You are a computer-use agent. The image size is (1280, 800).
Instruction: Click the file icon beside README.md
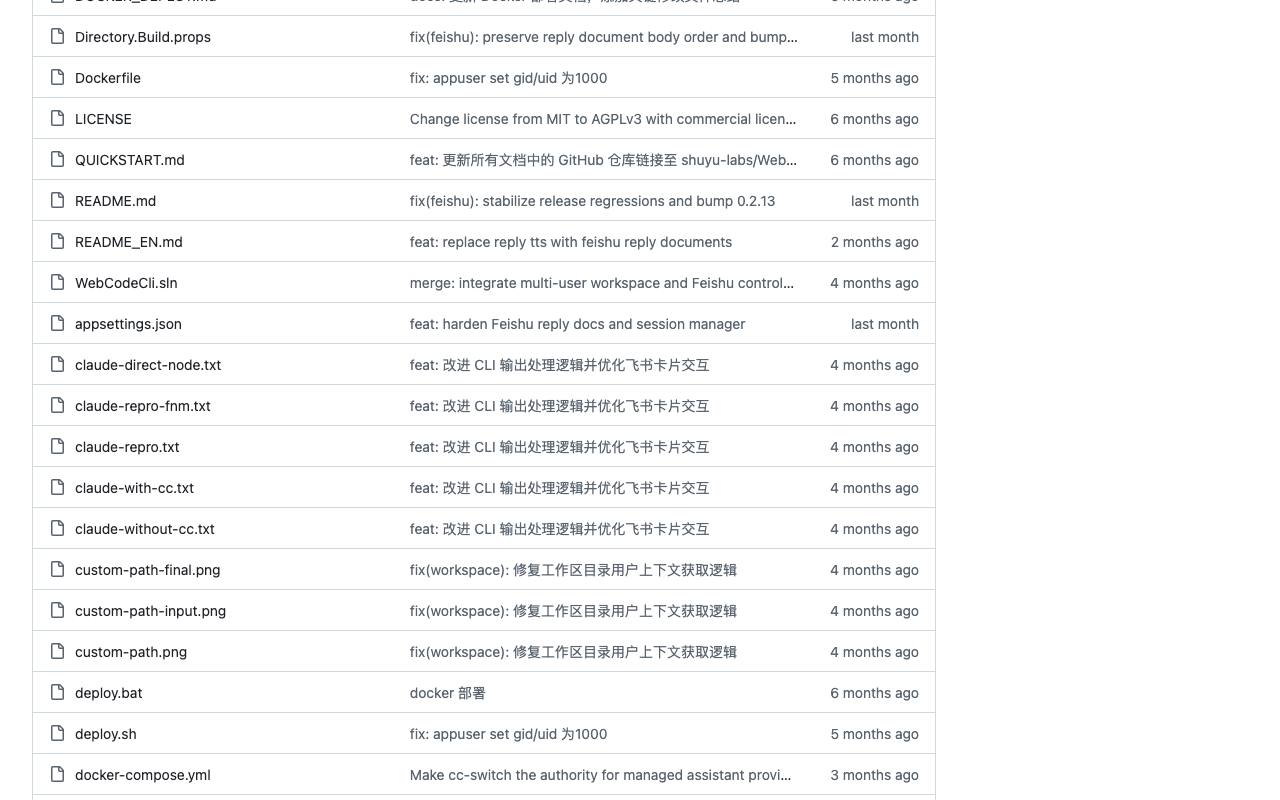pyautogui.click(x=58, y=201)
